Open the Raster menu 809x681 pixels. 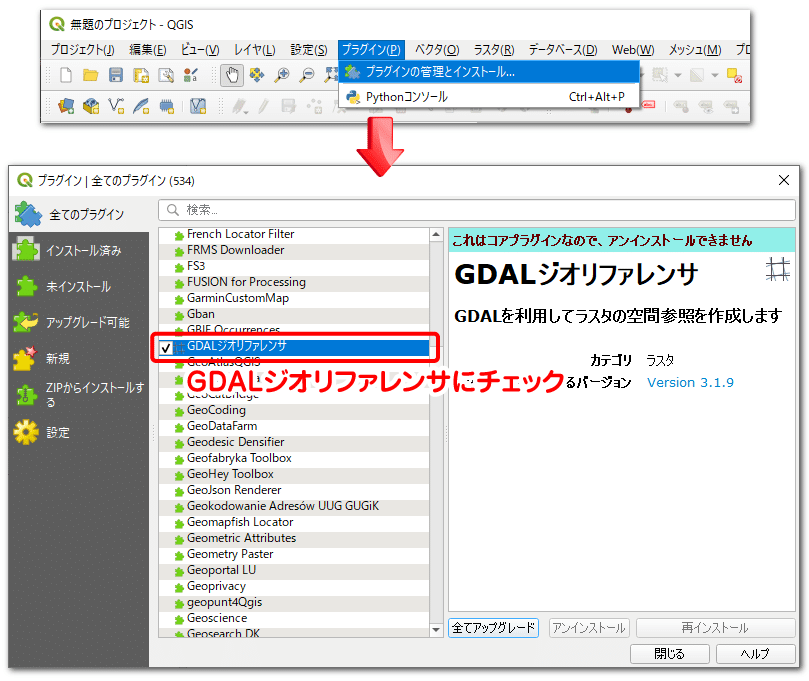pos(494,50)
